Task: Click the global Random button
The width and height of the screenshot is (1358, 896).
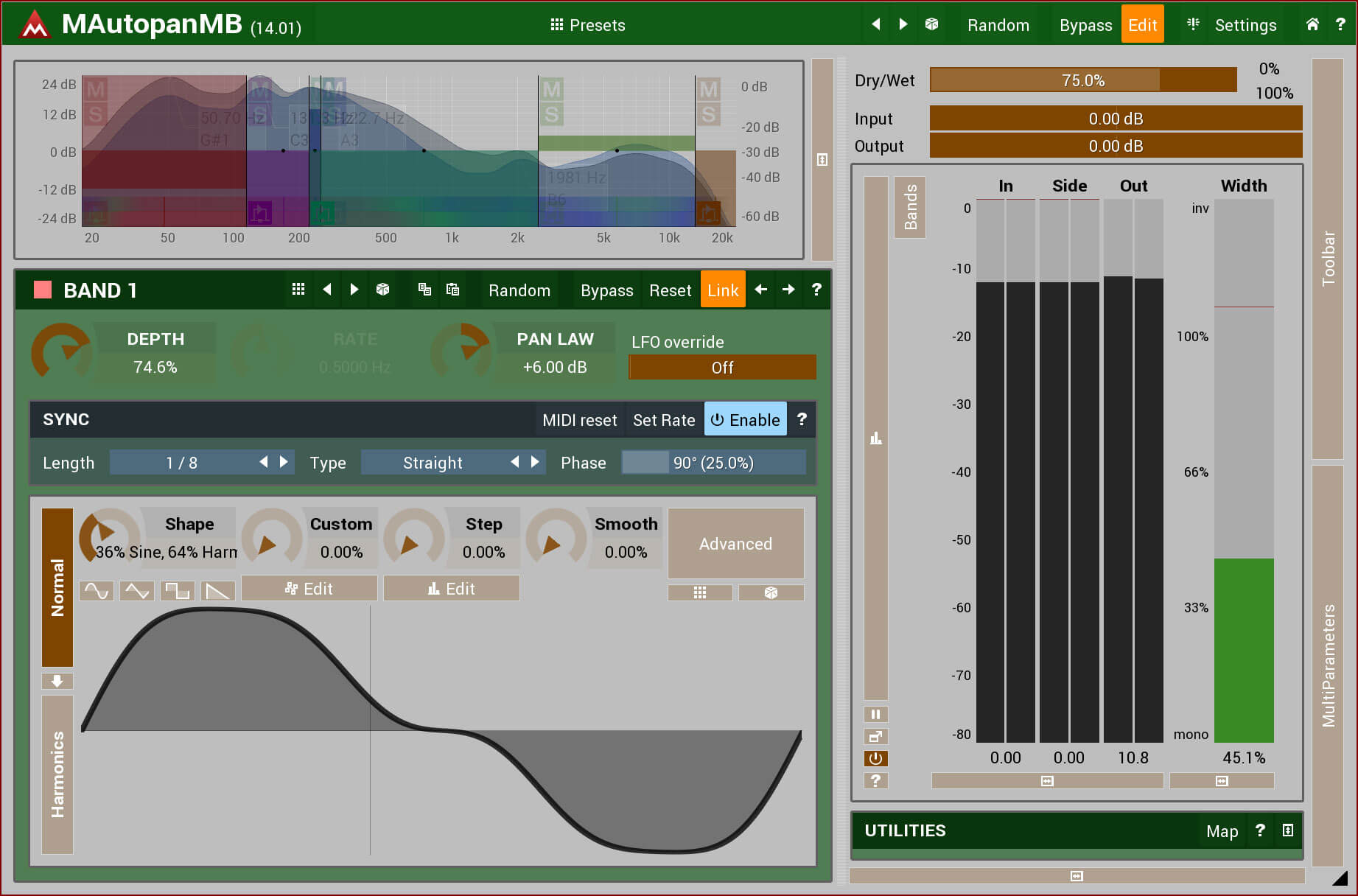Action: point(998,24)
